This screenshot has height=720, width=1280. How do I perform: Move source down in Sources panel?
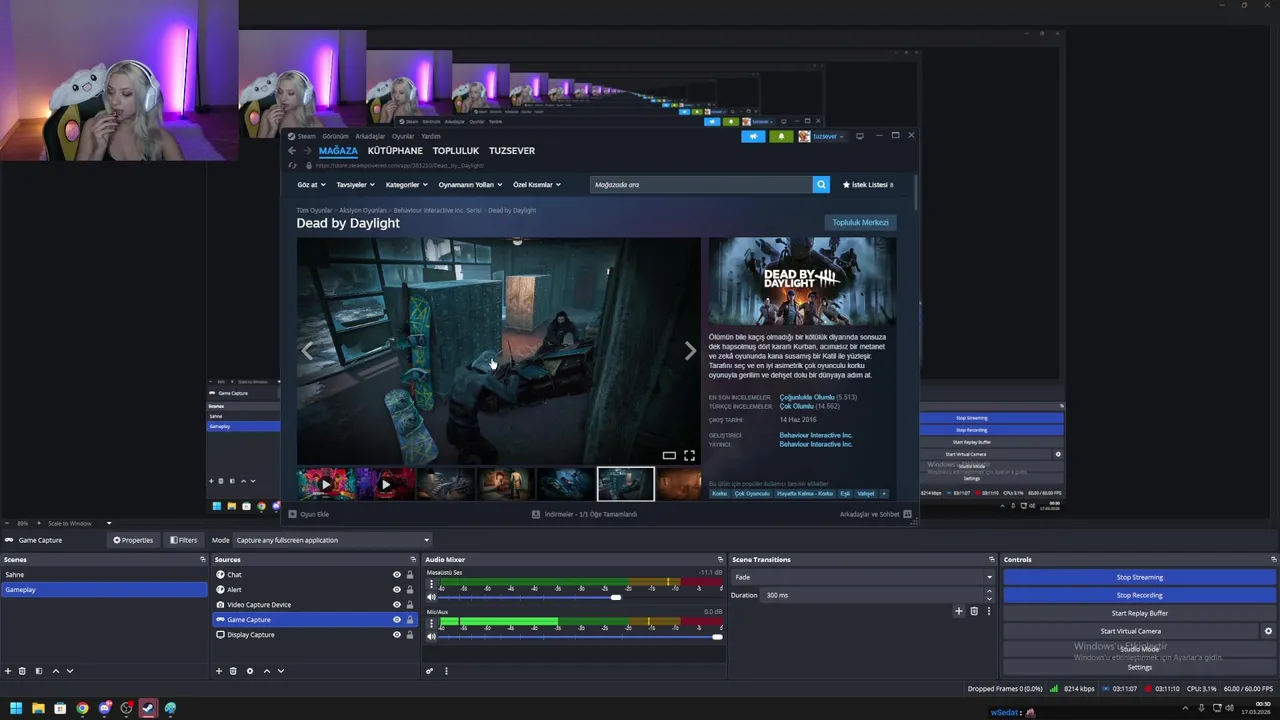(281, 671)
